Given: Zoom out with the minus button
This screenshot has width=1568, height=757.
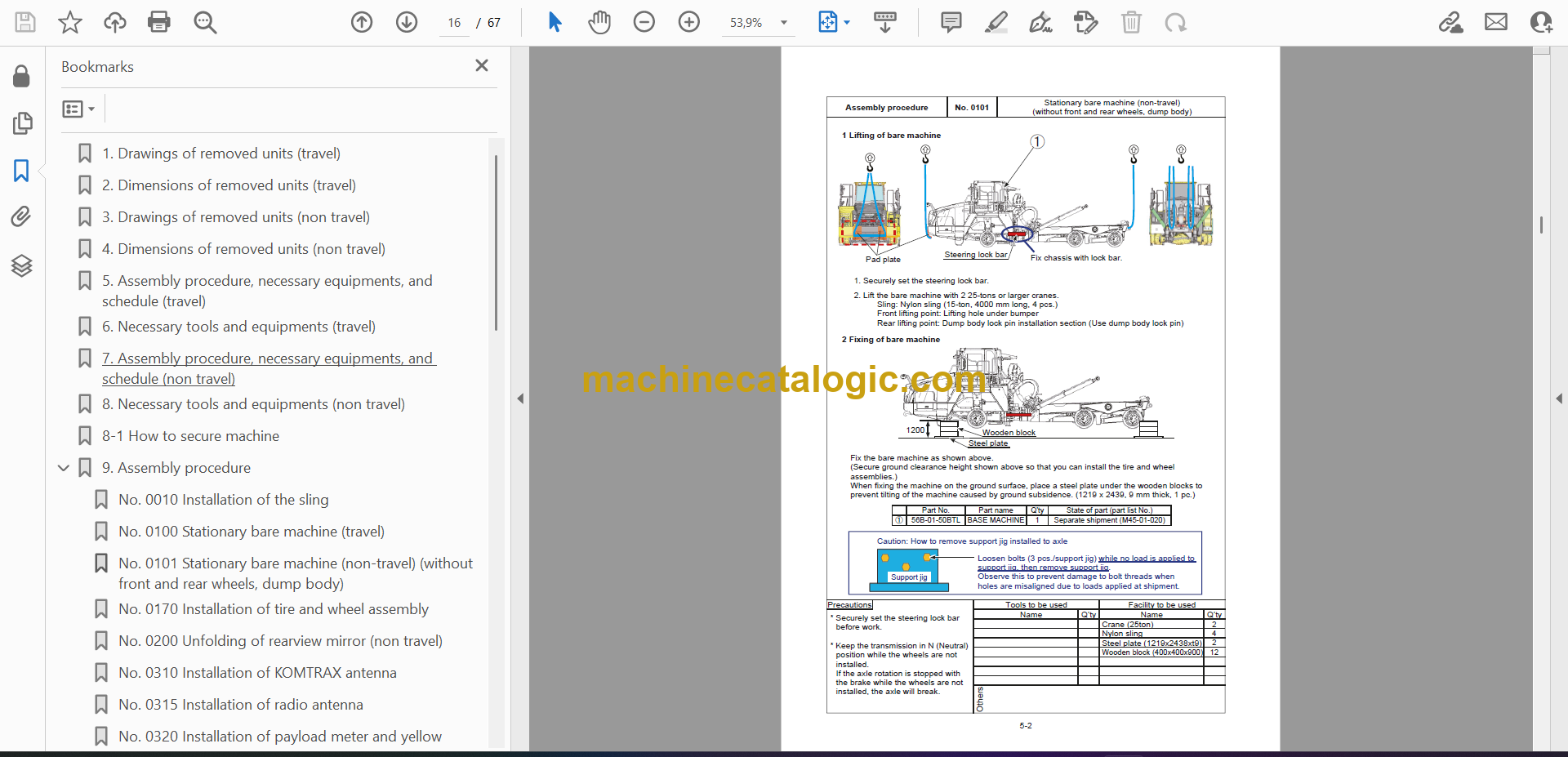Looking at the screenshot, I should [644, 22].
